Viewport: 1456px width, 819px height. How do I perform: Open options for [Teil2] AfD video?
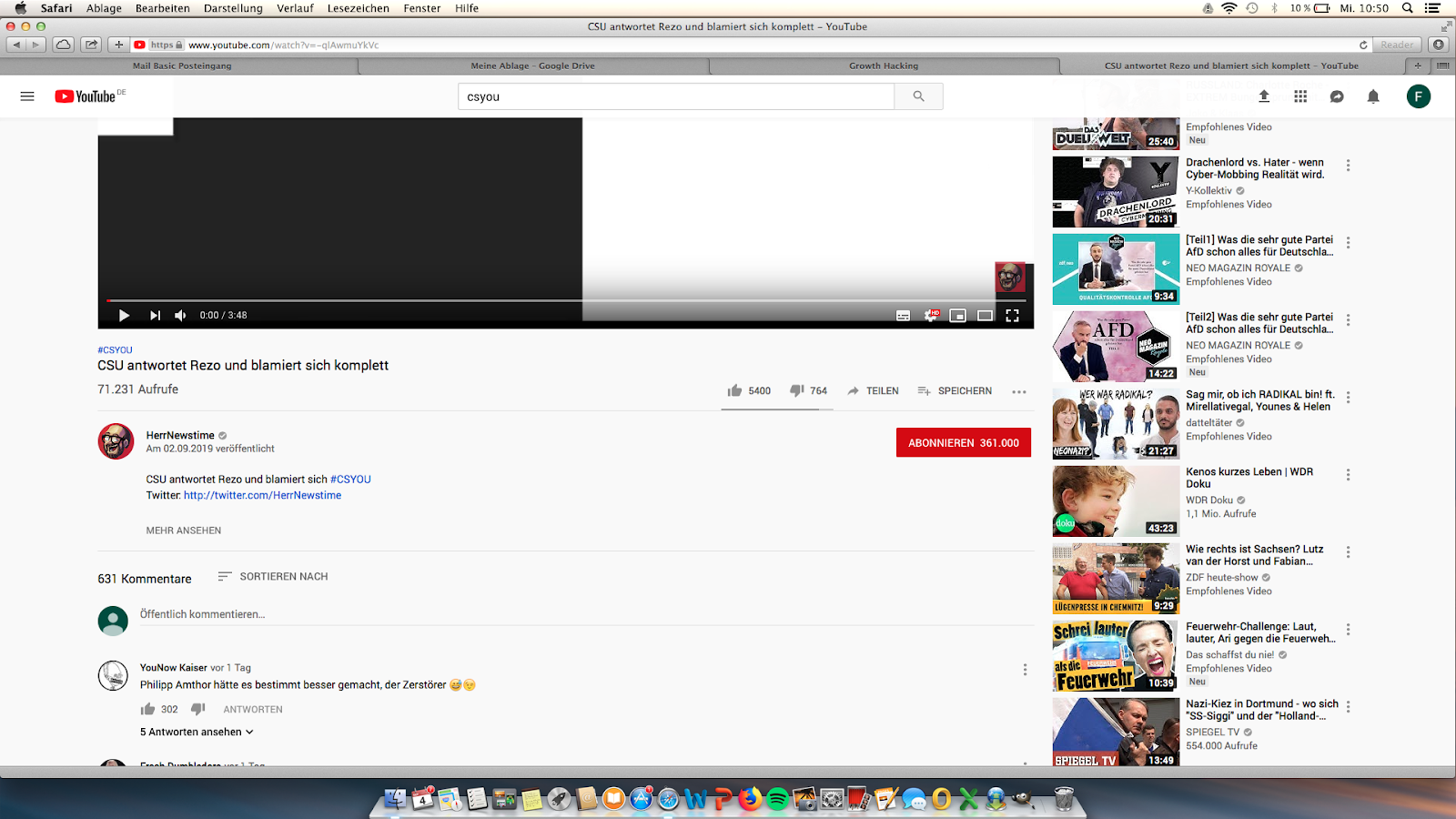(x=1348, y=320)
